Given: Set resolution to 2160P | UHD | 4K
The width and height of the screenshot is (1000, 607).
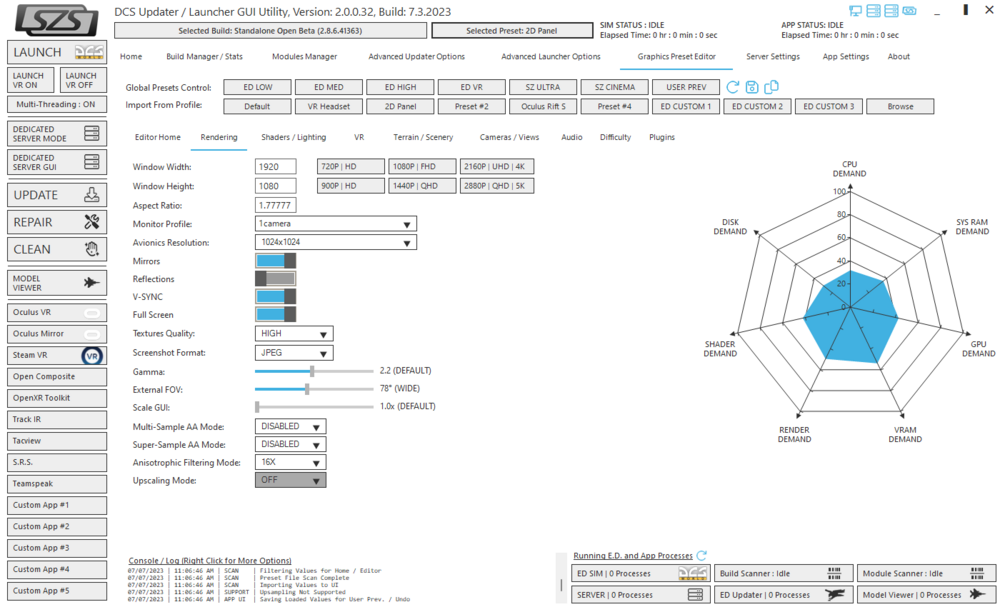Looking at the screenshot, I should point(496,166).
